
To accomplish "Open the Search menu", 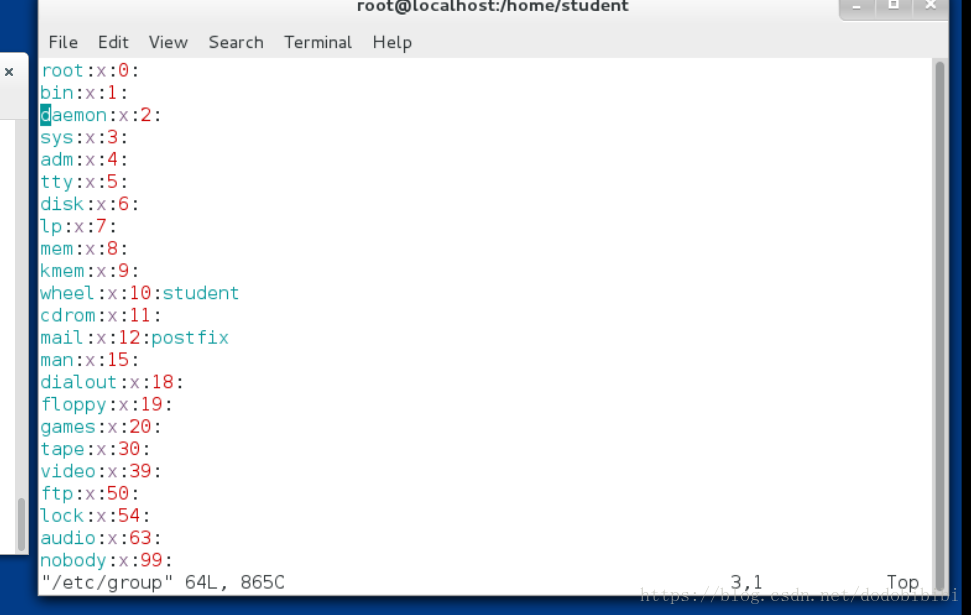I will click(x=236, y=42).
